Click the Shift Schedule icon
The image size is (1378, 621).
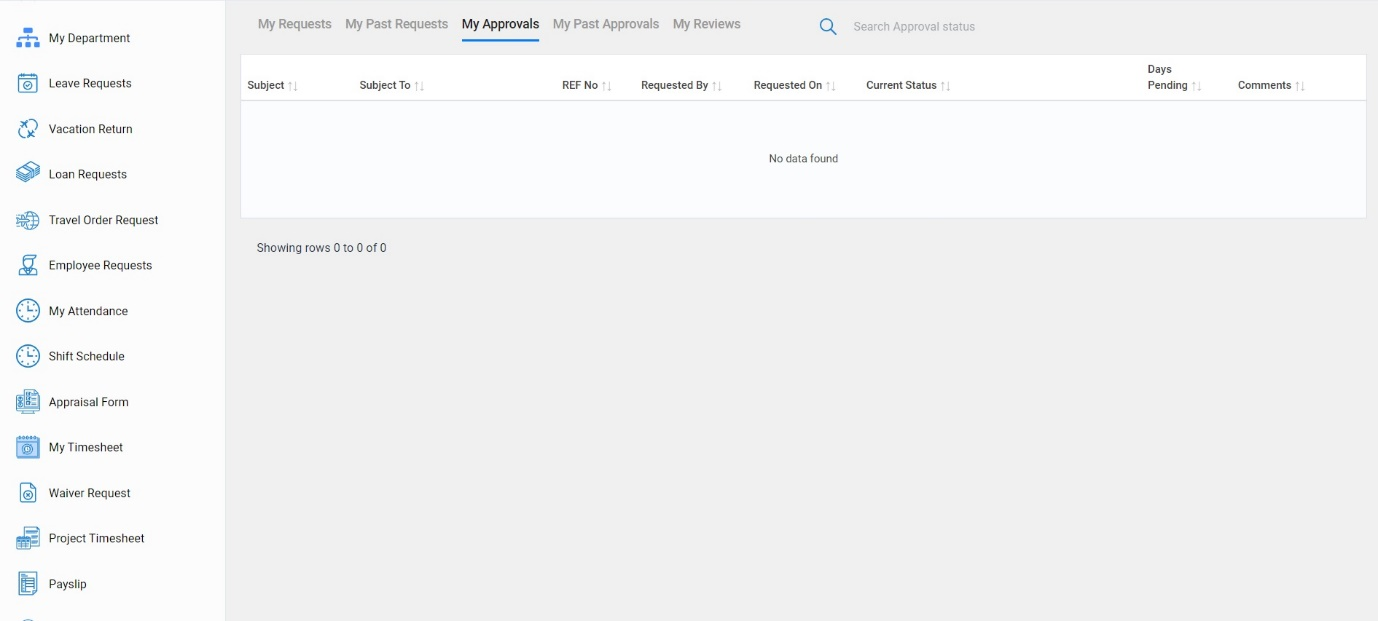[27, 355]
